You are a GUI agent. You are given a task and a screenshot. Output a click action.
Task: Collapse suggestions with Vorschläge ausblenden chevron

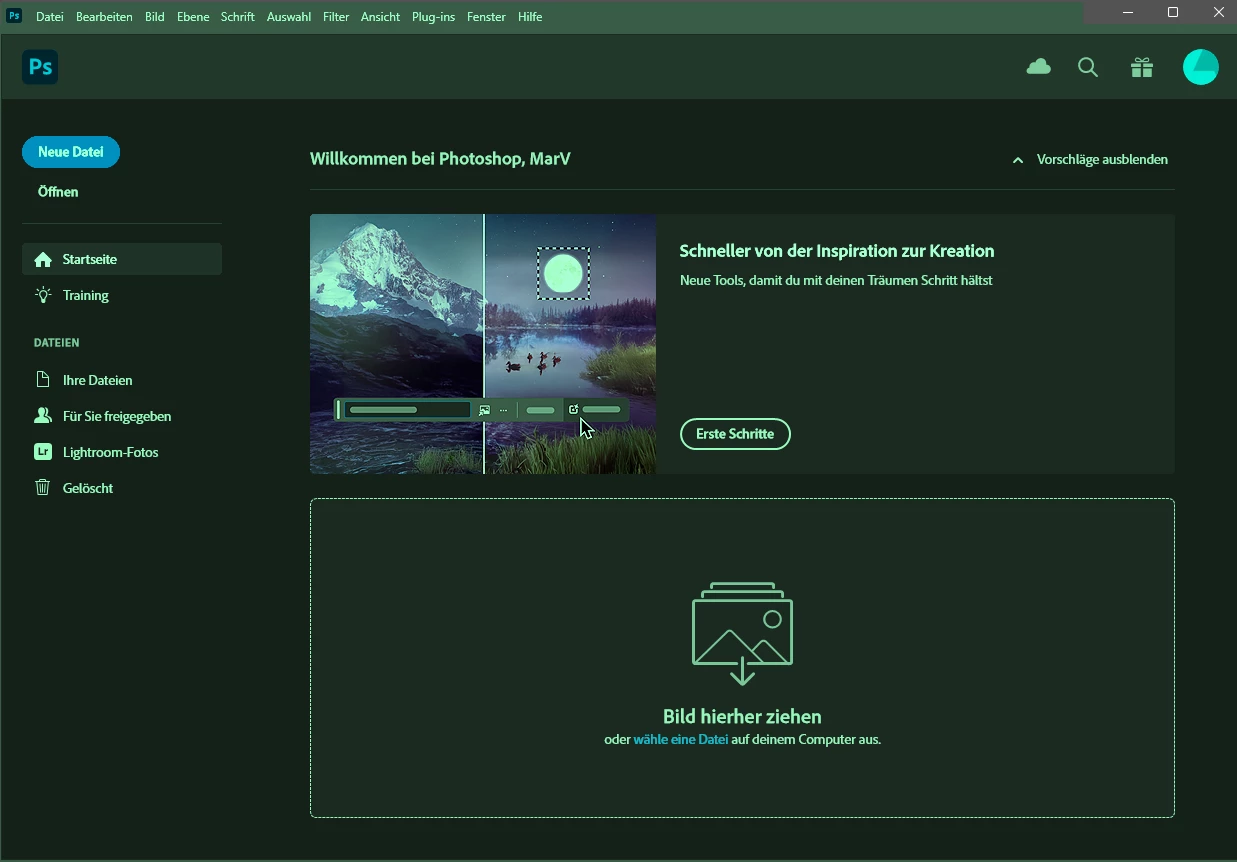(1018, 160)
